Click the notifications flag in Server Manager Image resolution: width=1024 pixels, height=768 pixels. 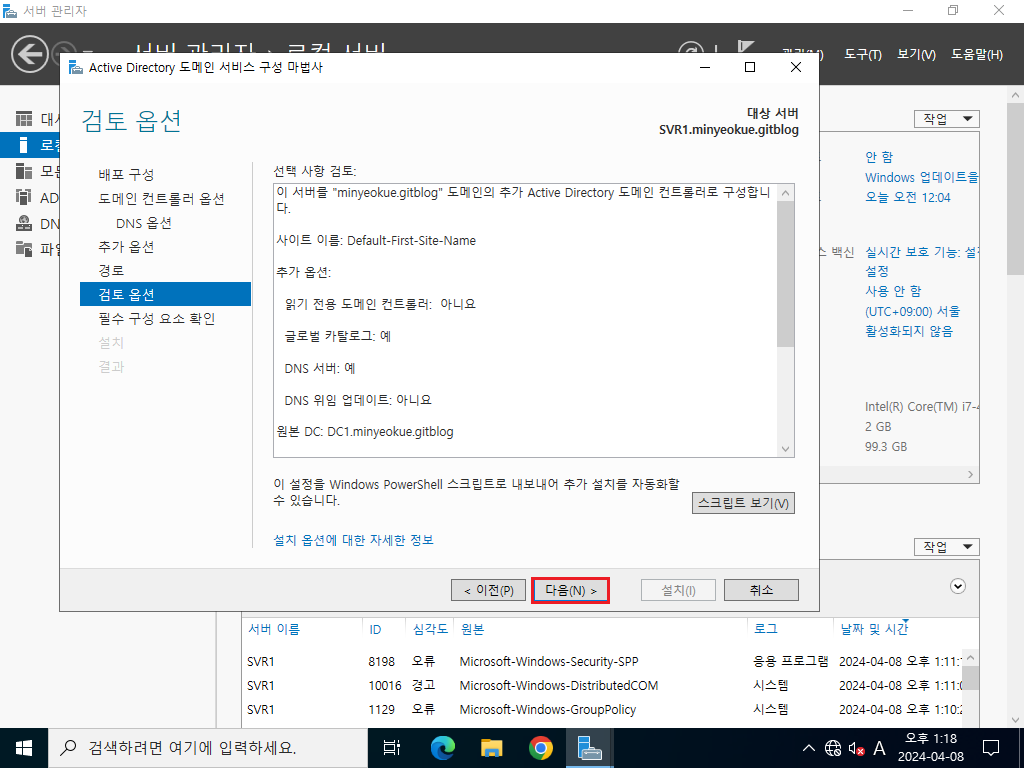pyautogui.click(x=746, y=48)
